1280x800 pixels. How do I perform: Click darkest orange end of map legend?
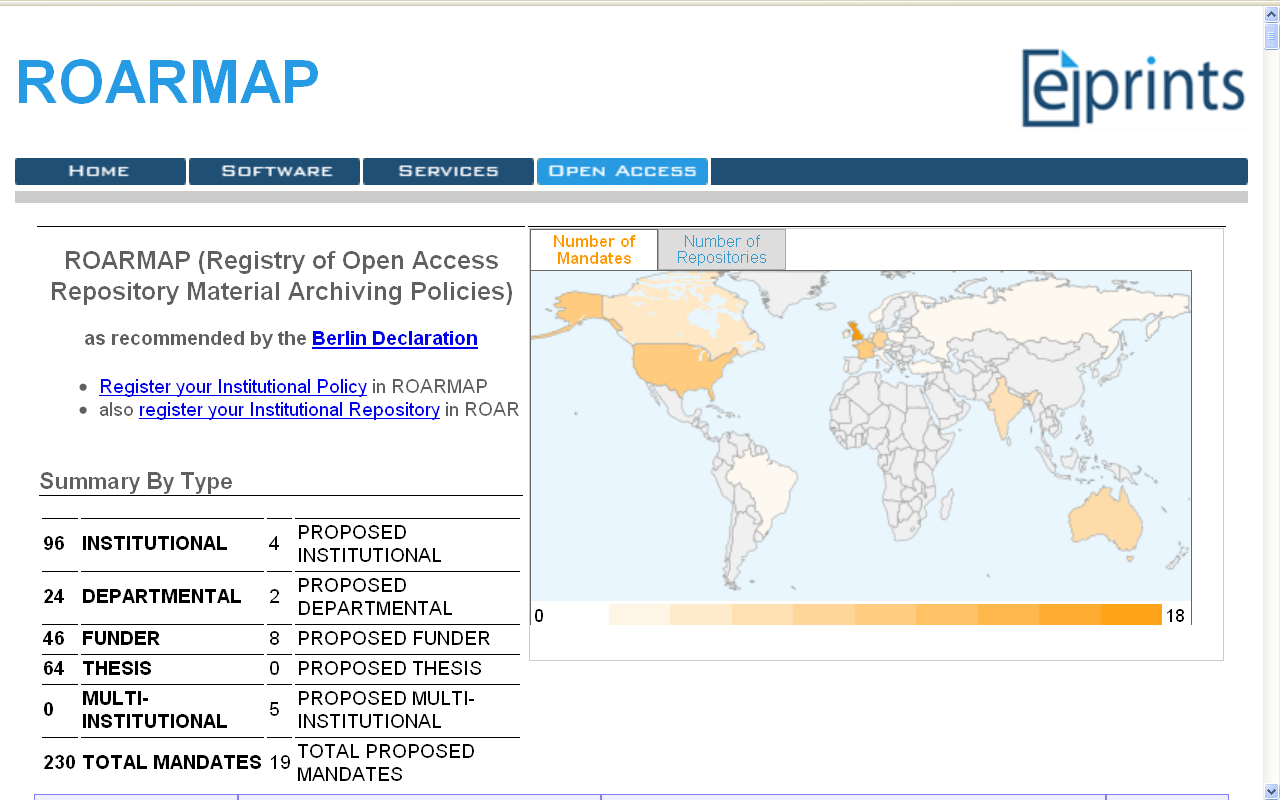(1131, 614)
